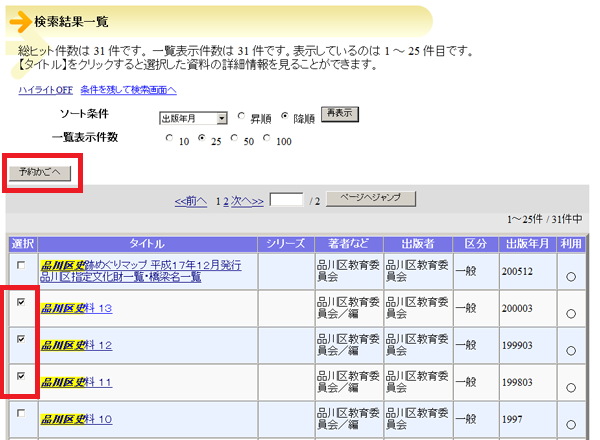Open the 条件を残して検索画面へ link
Image resolution: width=600 pixels, height=440 pixels.
pos(129,90)
